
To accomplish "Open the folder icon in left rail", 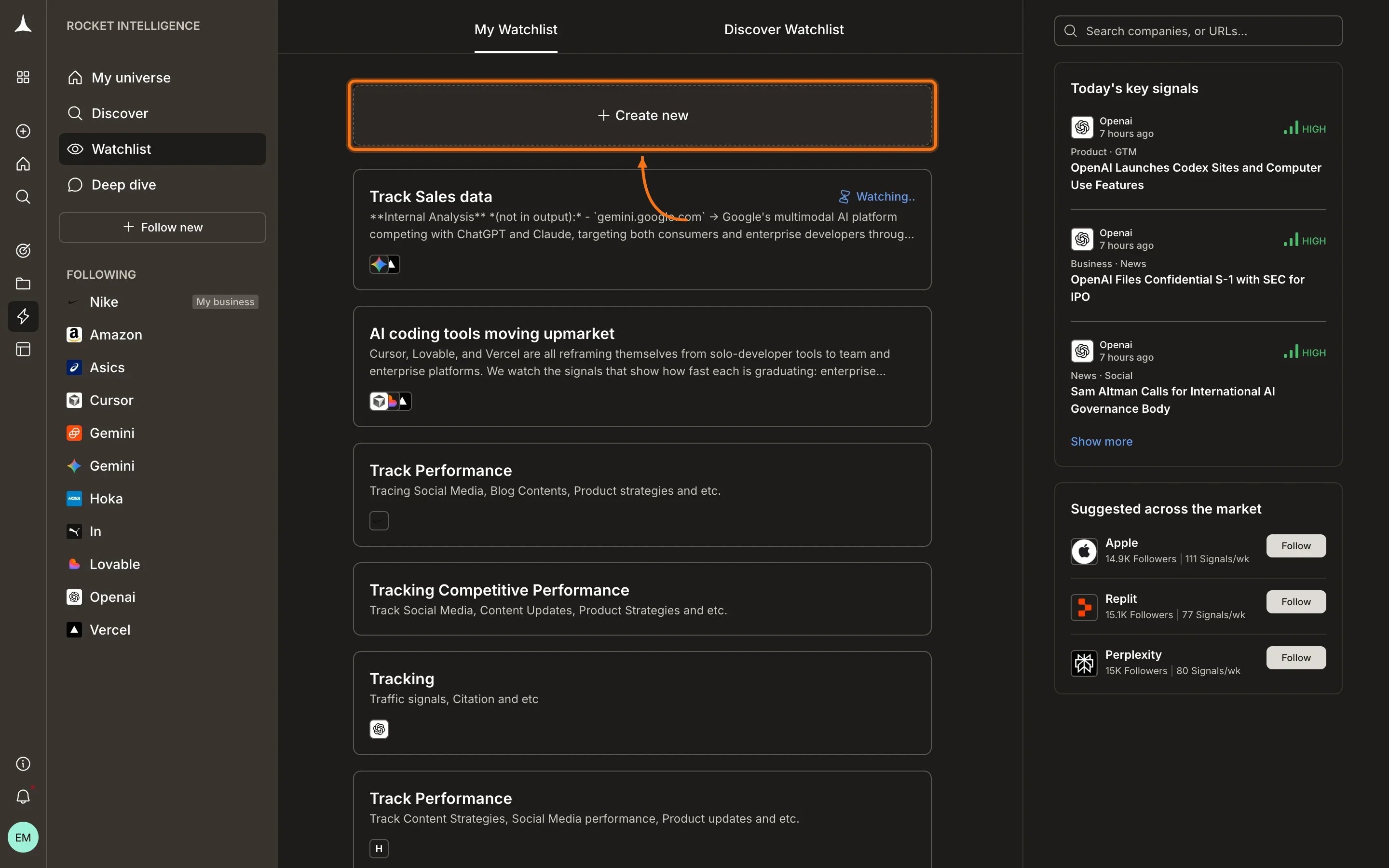I will (x=23, y=284).
